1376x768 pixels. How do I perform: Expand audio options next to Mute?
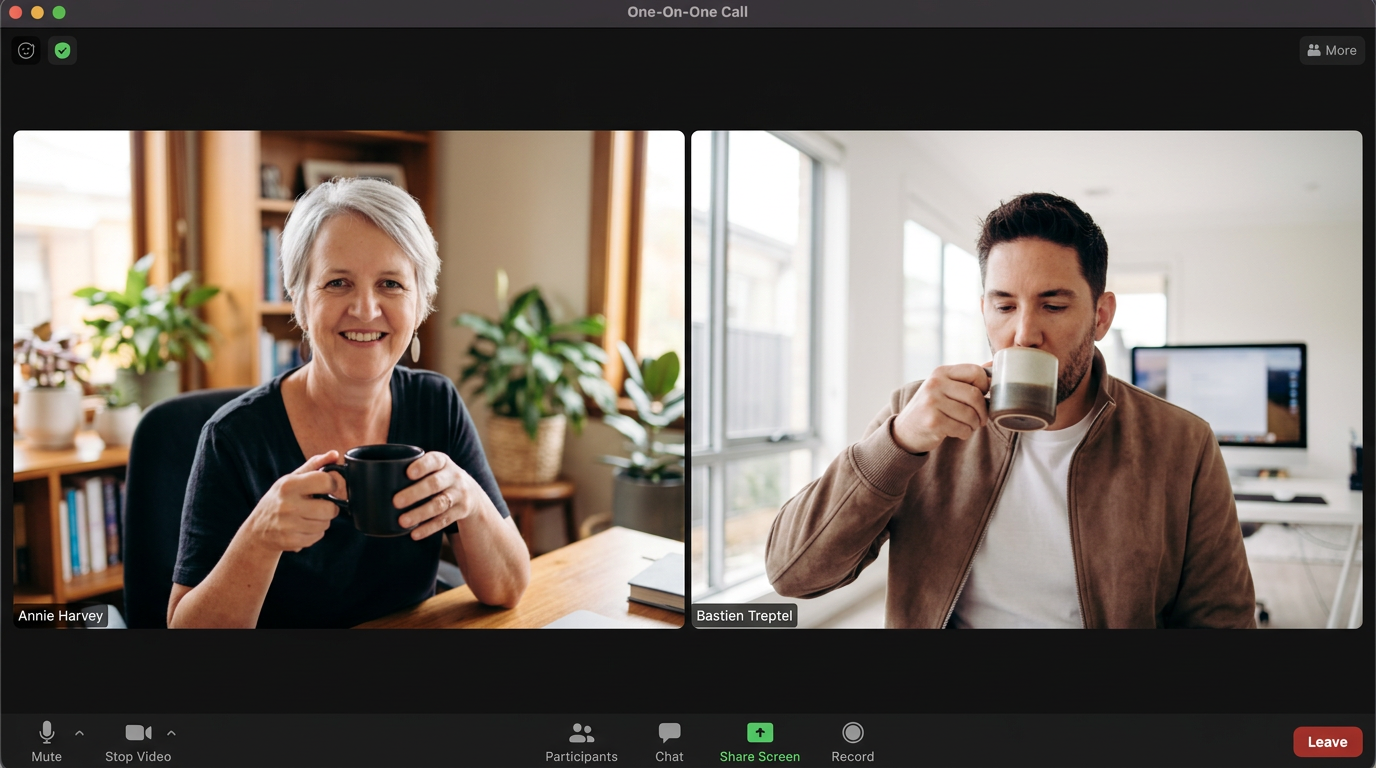click(x=80, y=733)
